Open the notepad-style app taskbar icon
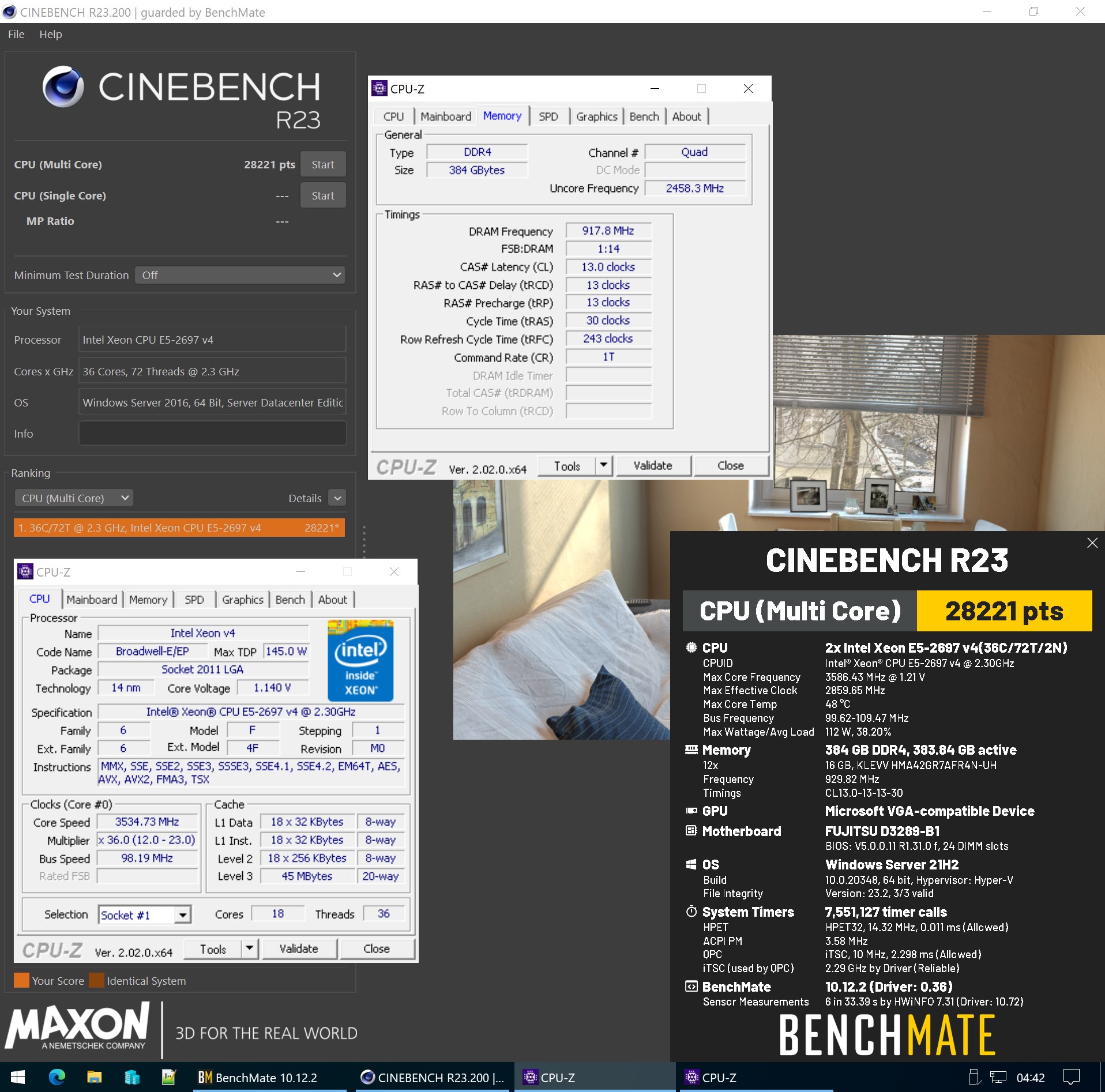 click(169, 1077)
